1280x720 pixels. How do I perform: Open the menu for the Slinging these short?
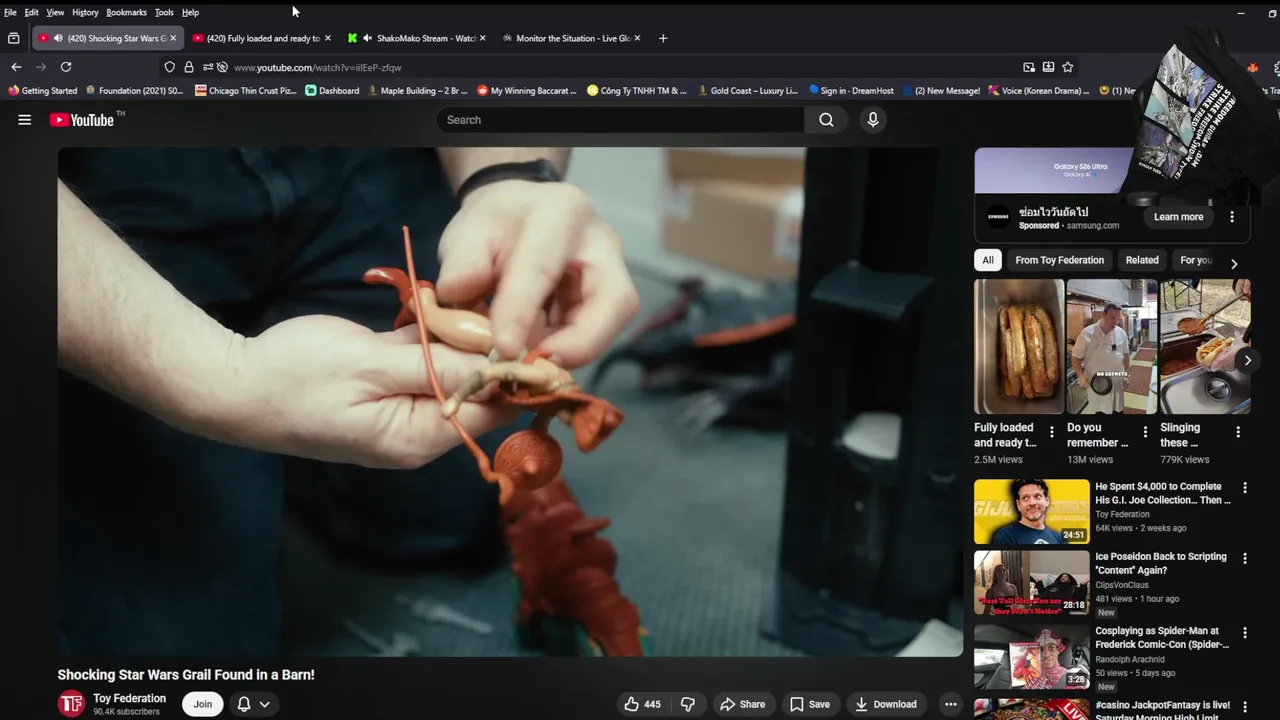pyautogui.click(x=1238, y=432)
